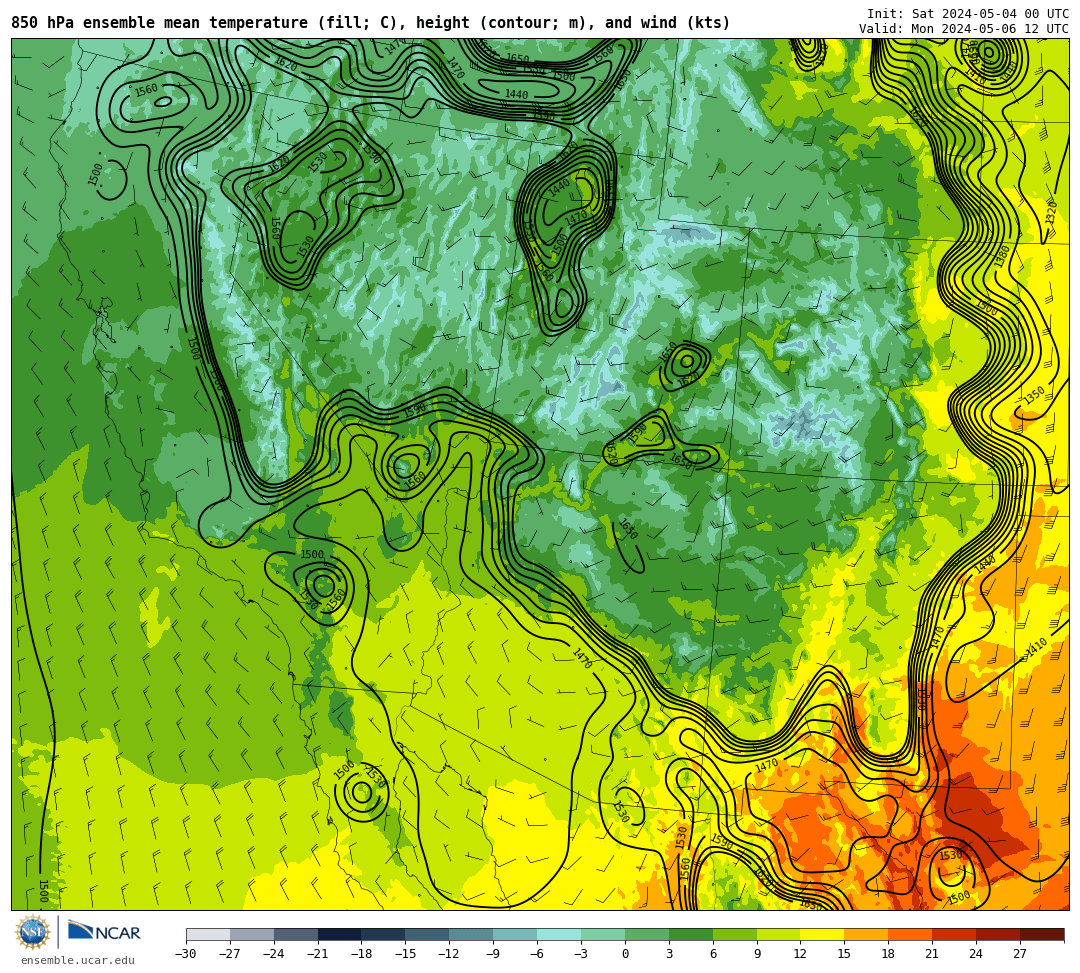The height and width of the screenshot is (973, 1080).
Task: Pick the medium green 0 to 3 swatch
Action: (647, 934)
